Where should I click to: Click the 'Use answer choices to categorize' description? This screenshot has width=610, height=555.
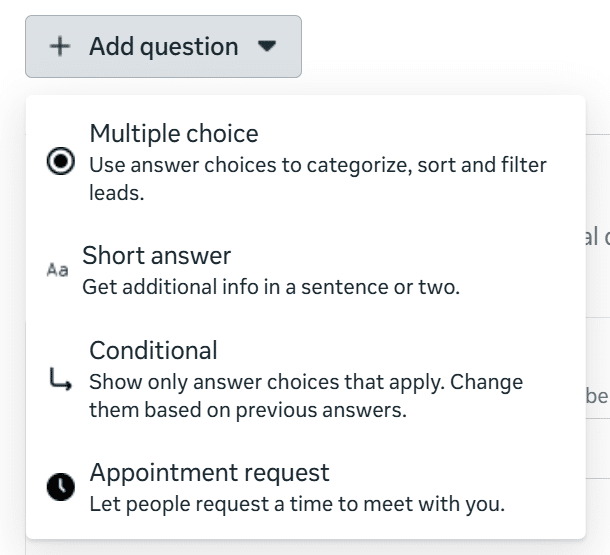[317, 165]
